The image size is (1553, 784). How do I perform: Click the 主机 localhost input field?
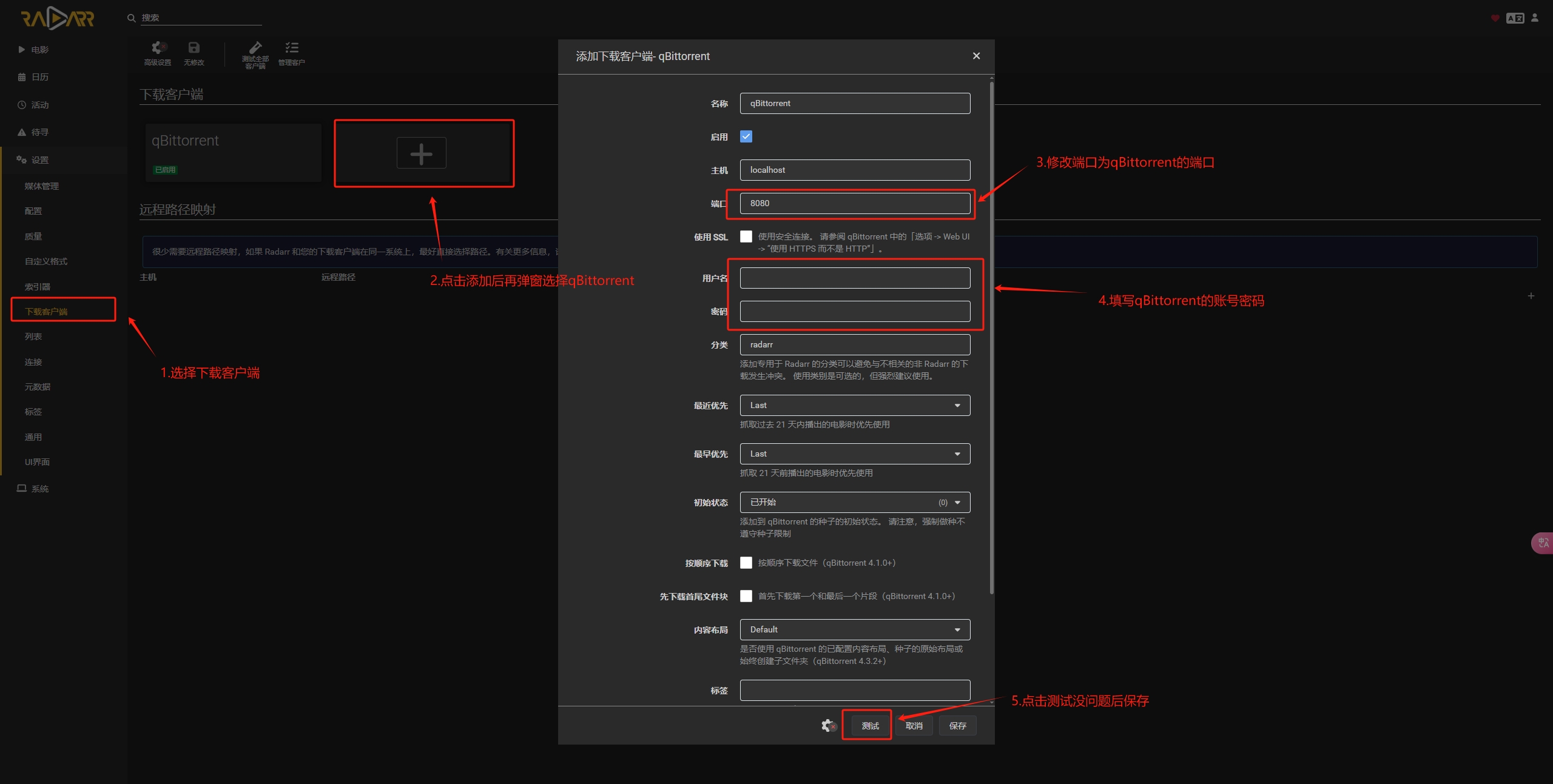point(855,170)
